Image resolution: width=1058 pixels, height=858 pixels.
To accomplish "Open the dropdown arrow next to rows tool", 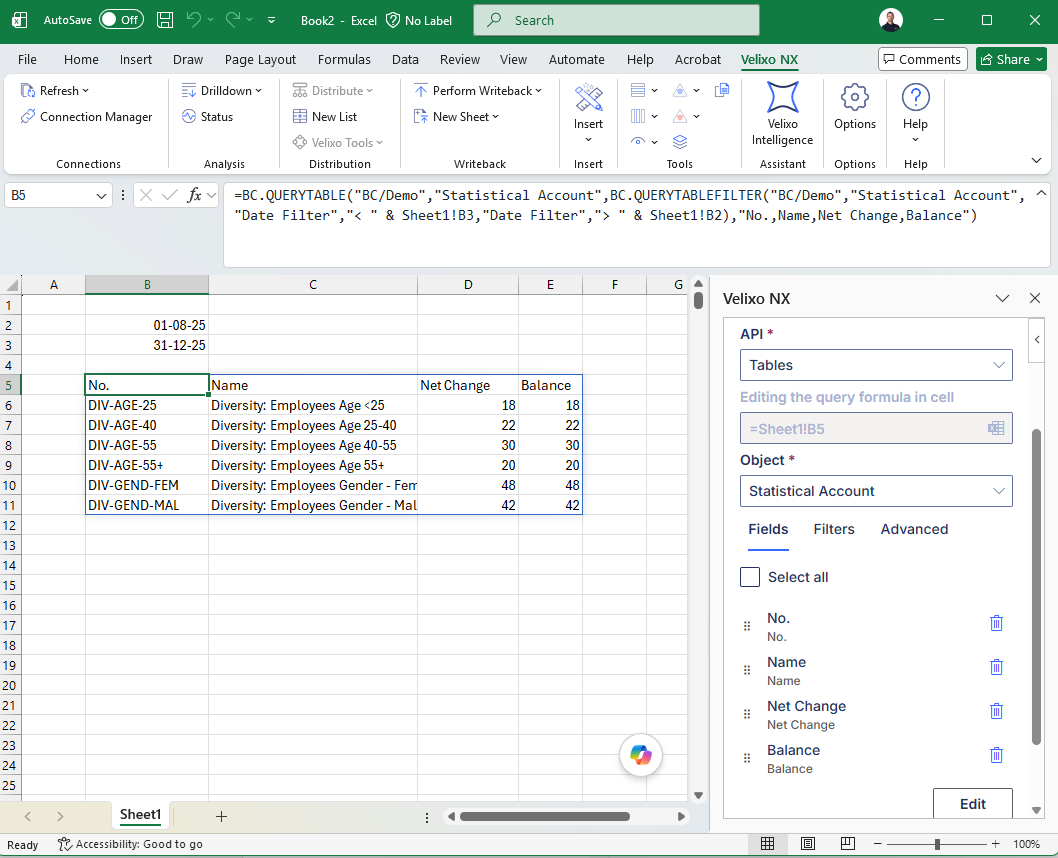I will (655, 90).
